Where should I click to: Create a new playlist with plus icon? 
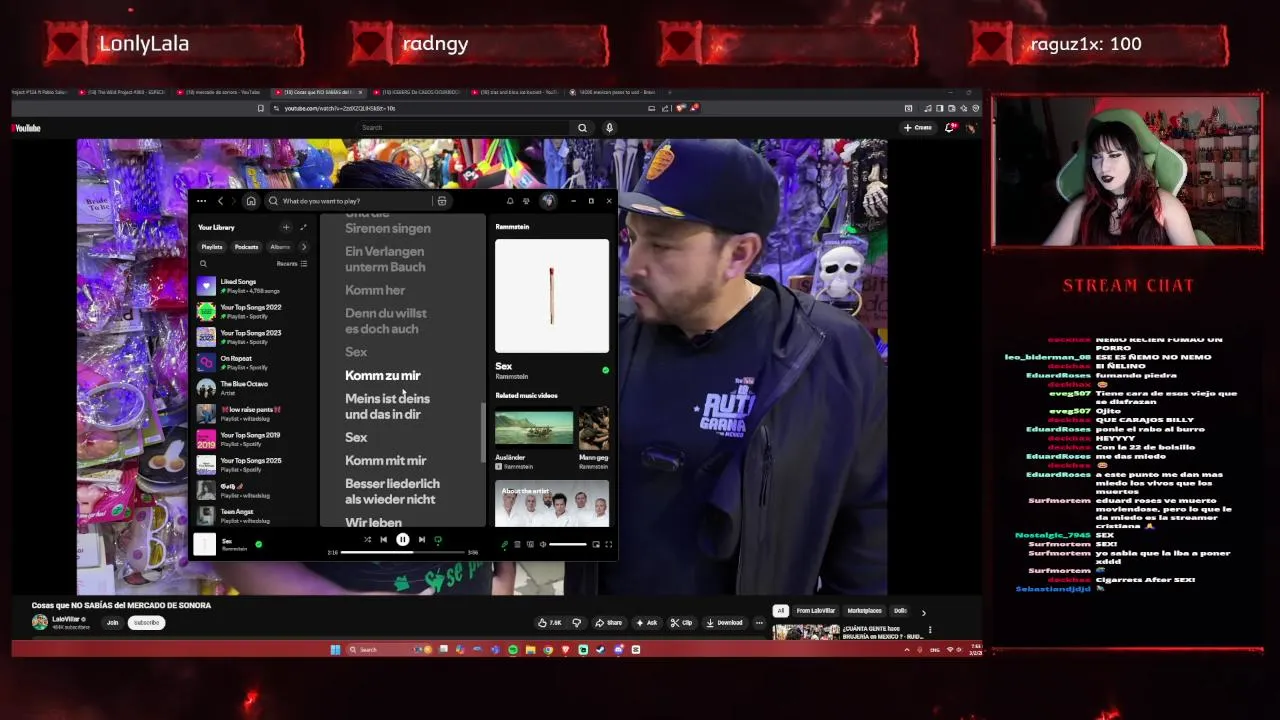point(286,227)
